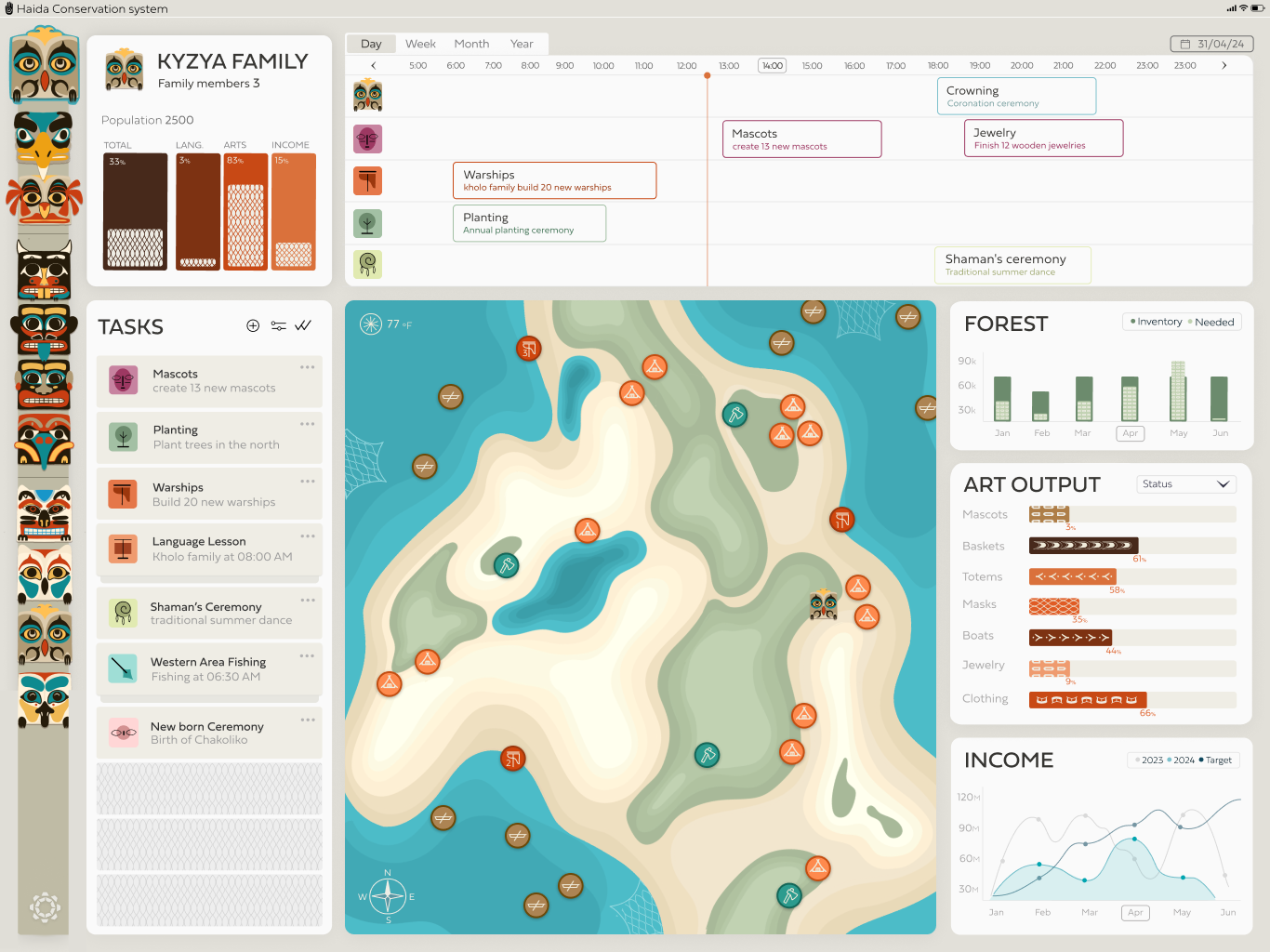This screenshot has width=1270, height=952.
Task: Open the Status dropdown in Art Output
Action: 1187,484
